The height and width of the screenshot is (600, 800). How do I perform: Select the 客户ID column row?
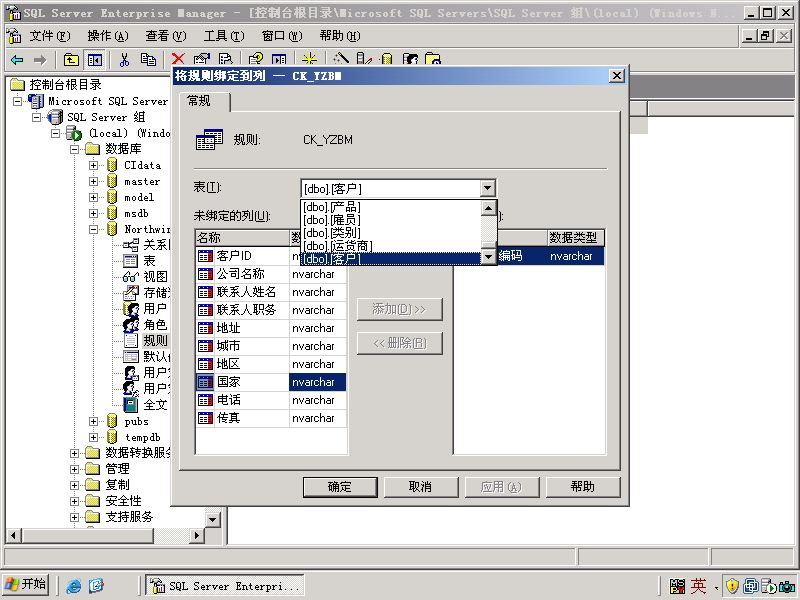point(271,256)
